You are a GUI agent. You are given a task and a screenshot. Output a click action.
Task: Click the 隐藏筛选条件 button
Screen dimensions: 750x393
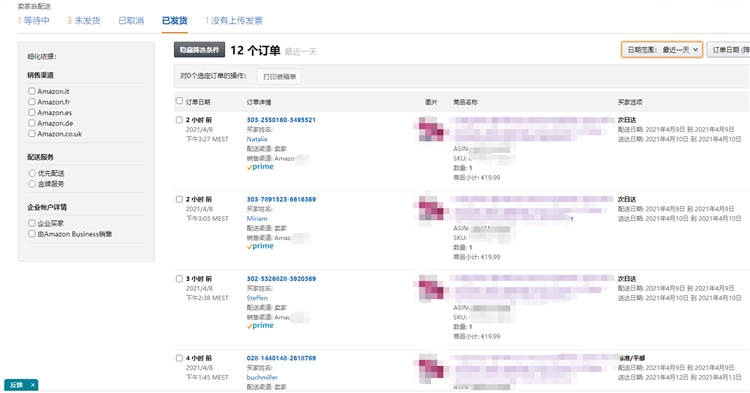pyautogui.click(x=199, y=50)
